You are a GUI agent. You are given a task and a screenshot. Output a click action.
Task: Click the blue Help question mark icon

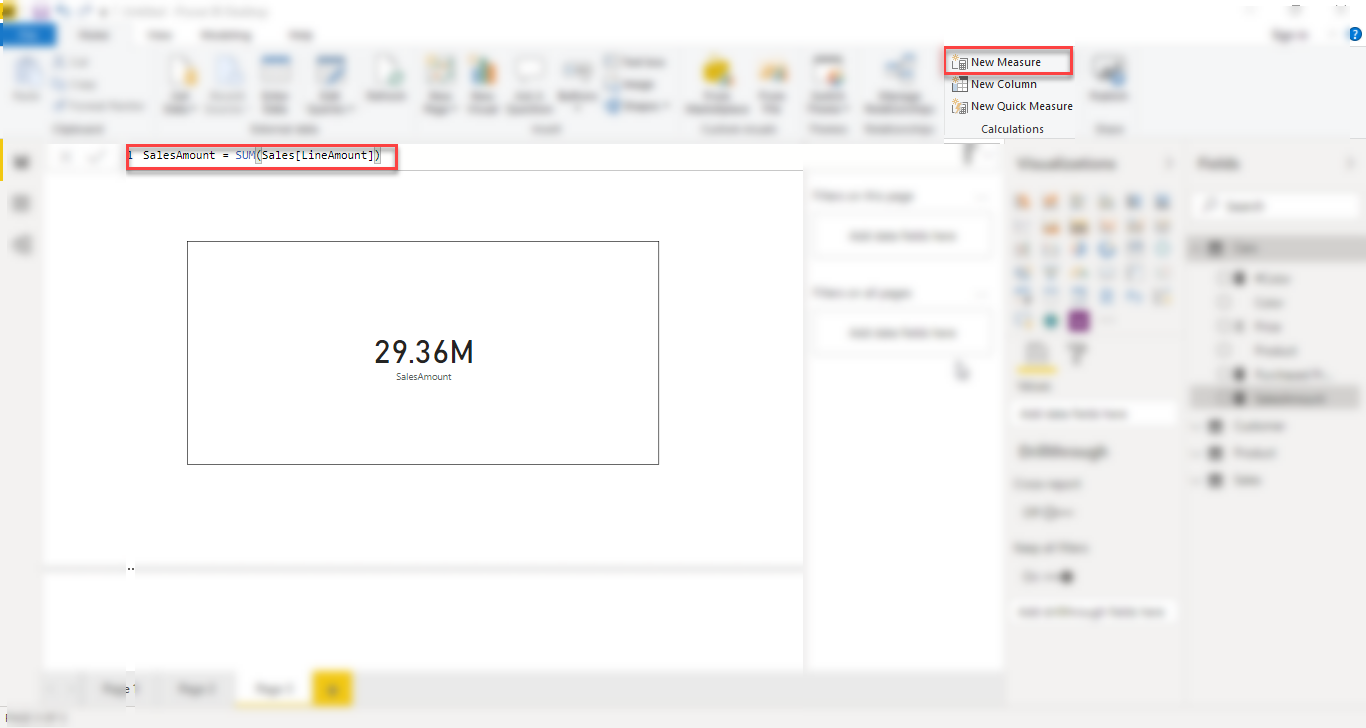coord(1355,34)
